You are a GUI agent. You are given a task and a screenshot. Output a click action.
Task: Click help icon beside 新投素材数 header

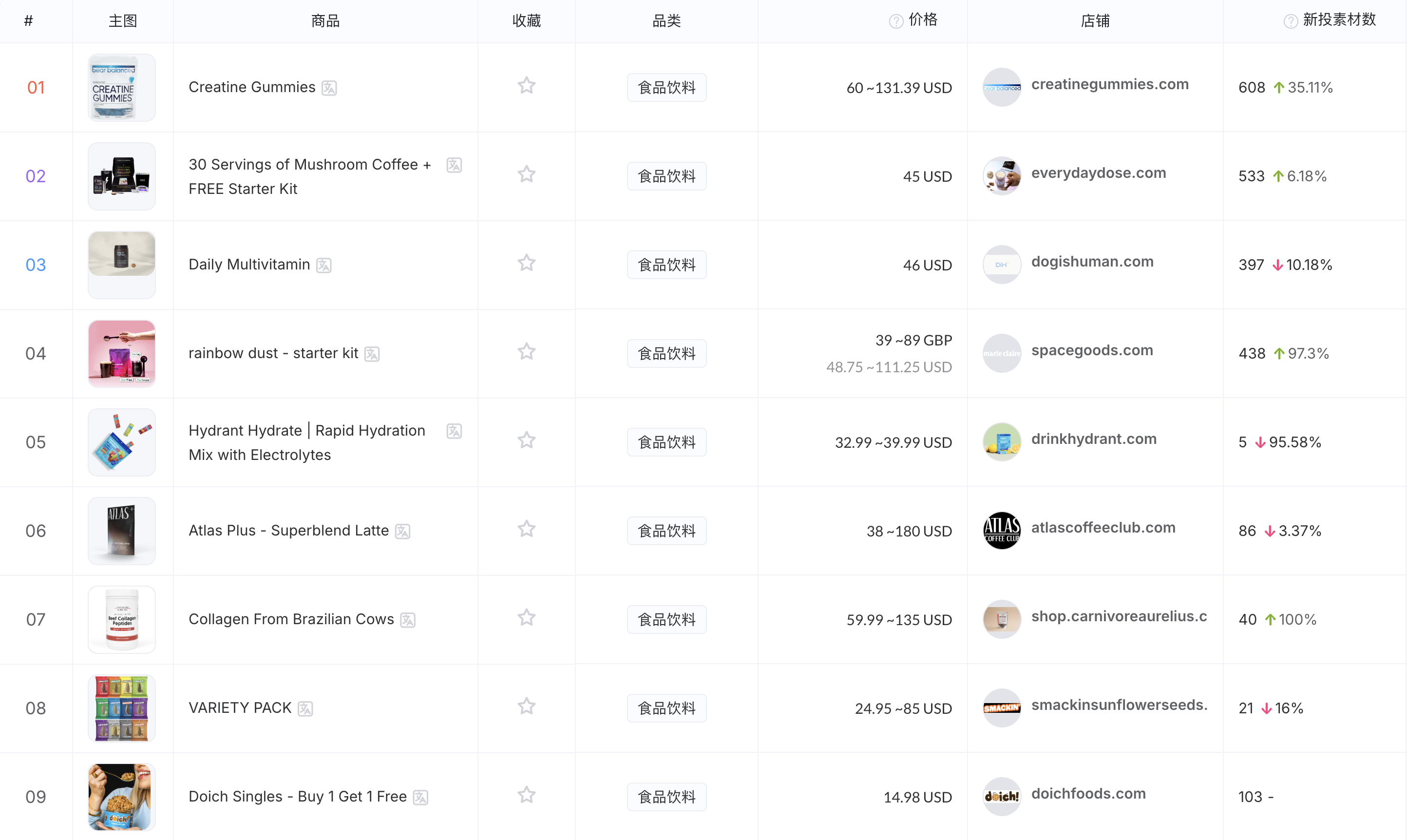tap(1291, 21)
